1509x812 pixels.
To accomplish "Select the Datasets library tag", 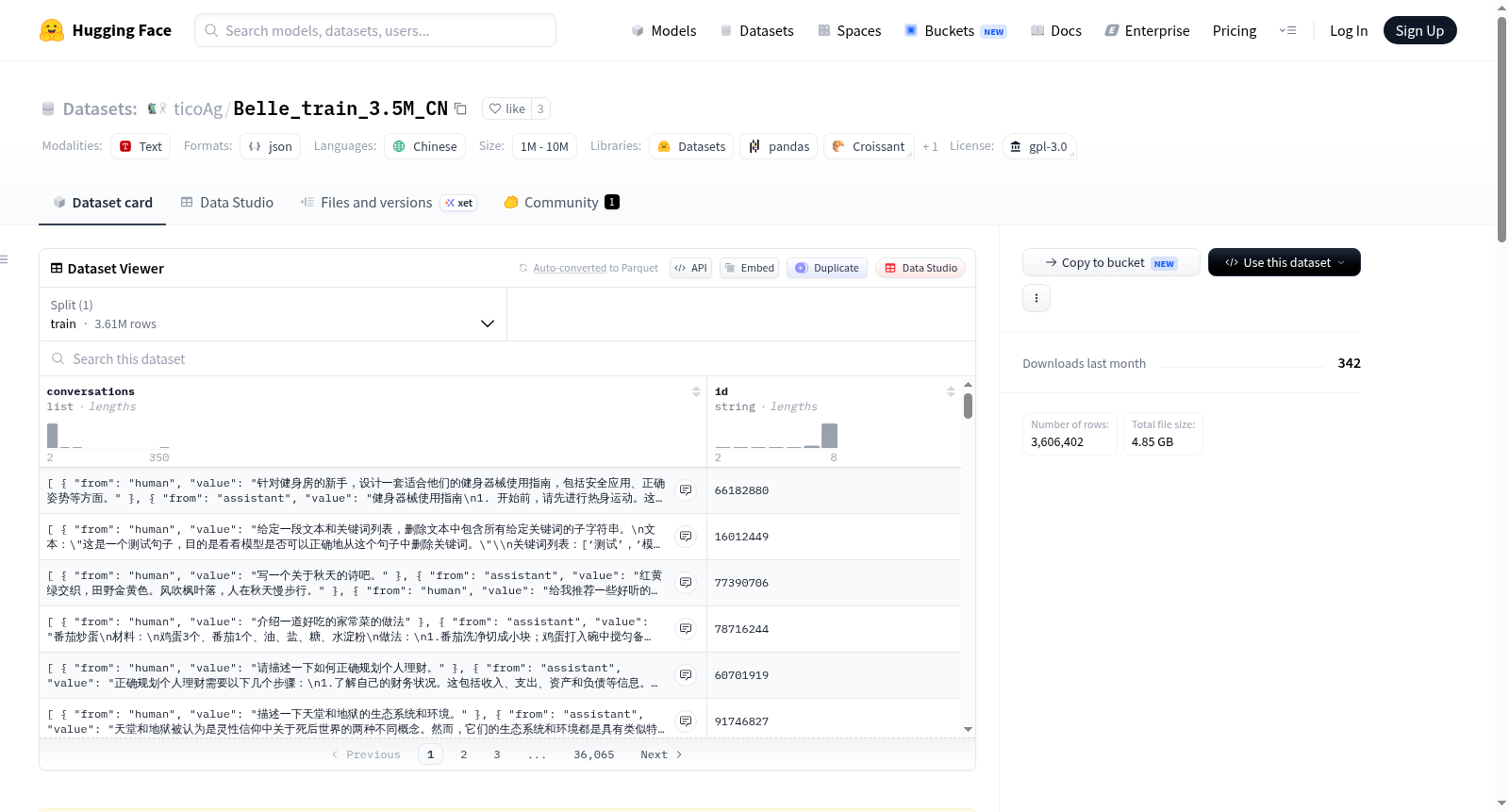I will 691,146.
